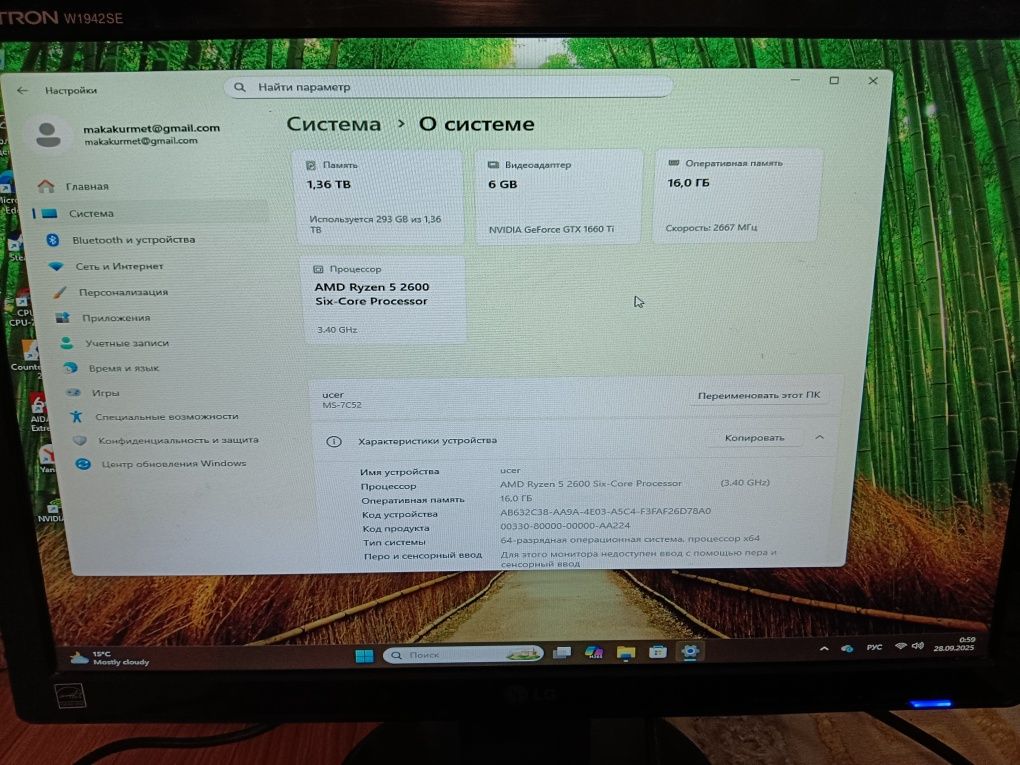Open the Память 1,36 ТВ storage card
This screenshot has width=1020, height=765.
coord(381,198)
